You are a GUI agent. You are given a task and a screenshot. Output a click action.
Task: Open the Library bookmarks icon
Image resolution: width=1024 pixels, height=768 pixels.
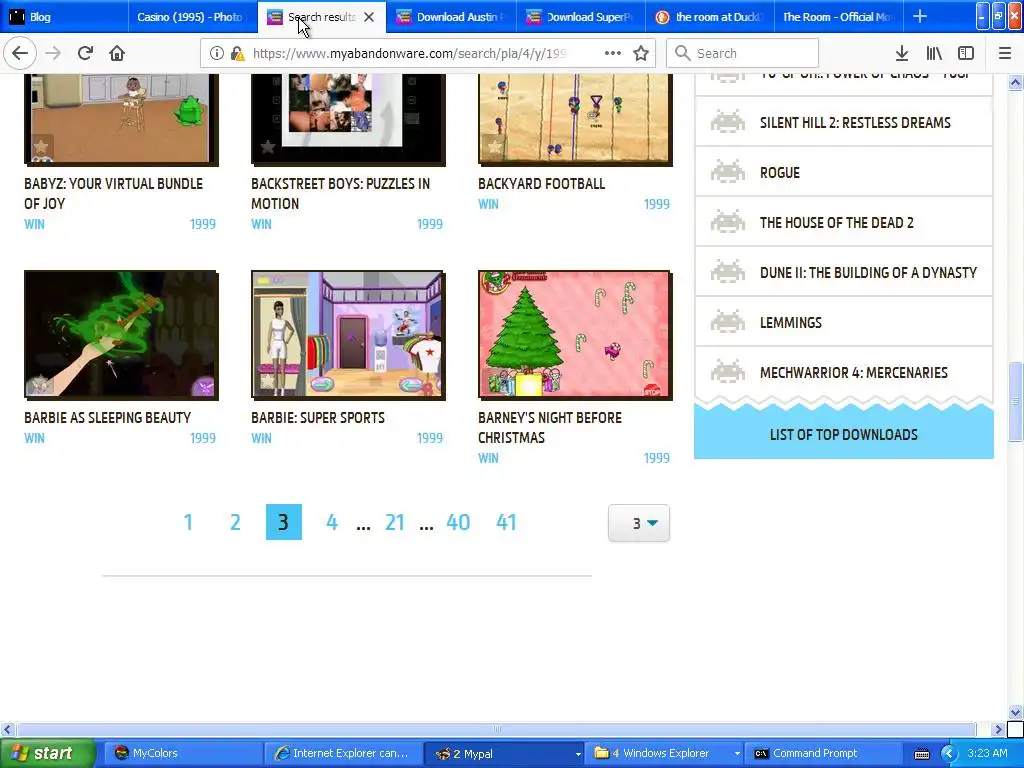coord(934,54)
